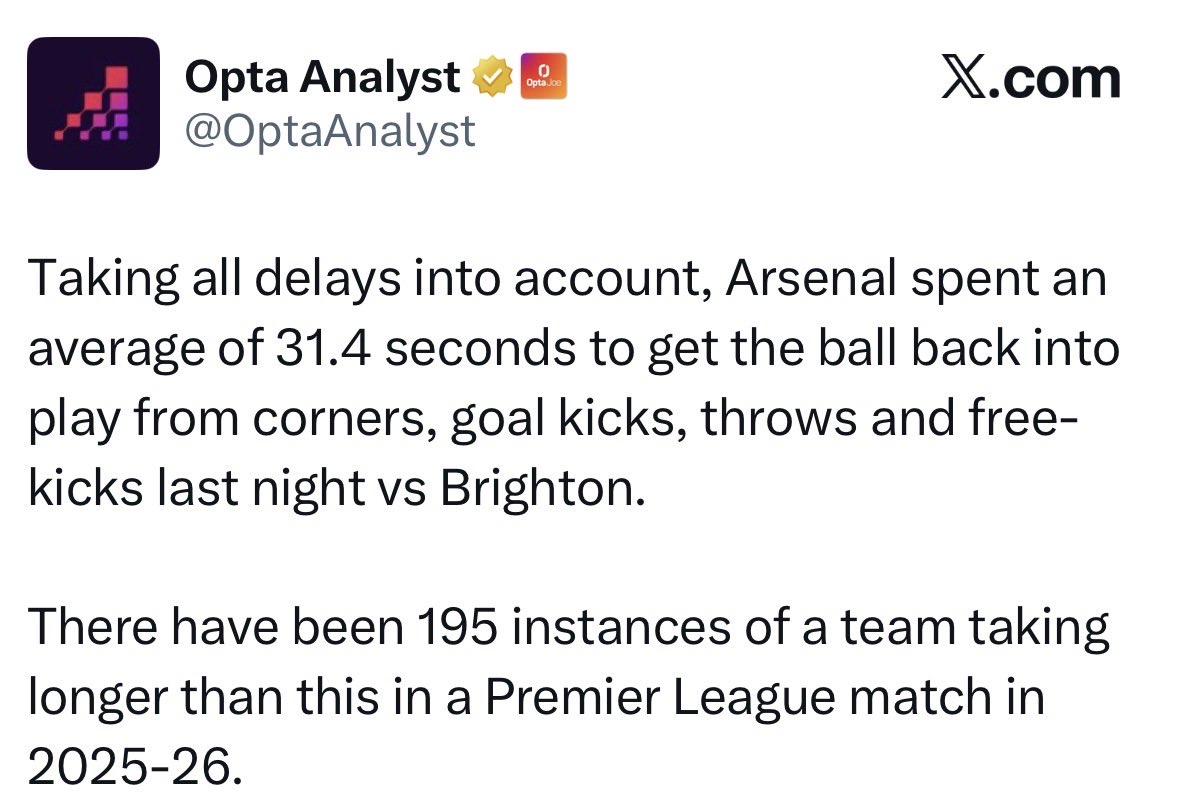The image size is (1179, 801).
Task: Click the word throws in the tweet
Action: (x=779, y=418)
